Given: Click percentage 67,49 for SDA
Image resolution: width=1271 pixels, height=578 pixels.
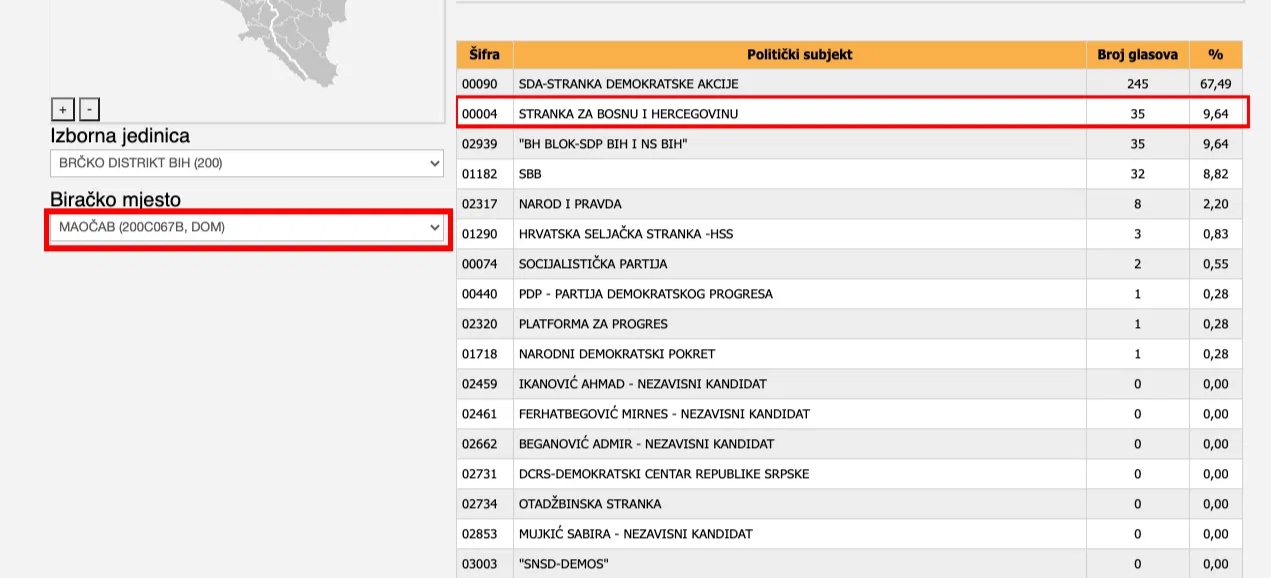Looking at the screenshot, I should pos(1216,84).
